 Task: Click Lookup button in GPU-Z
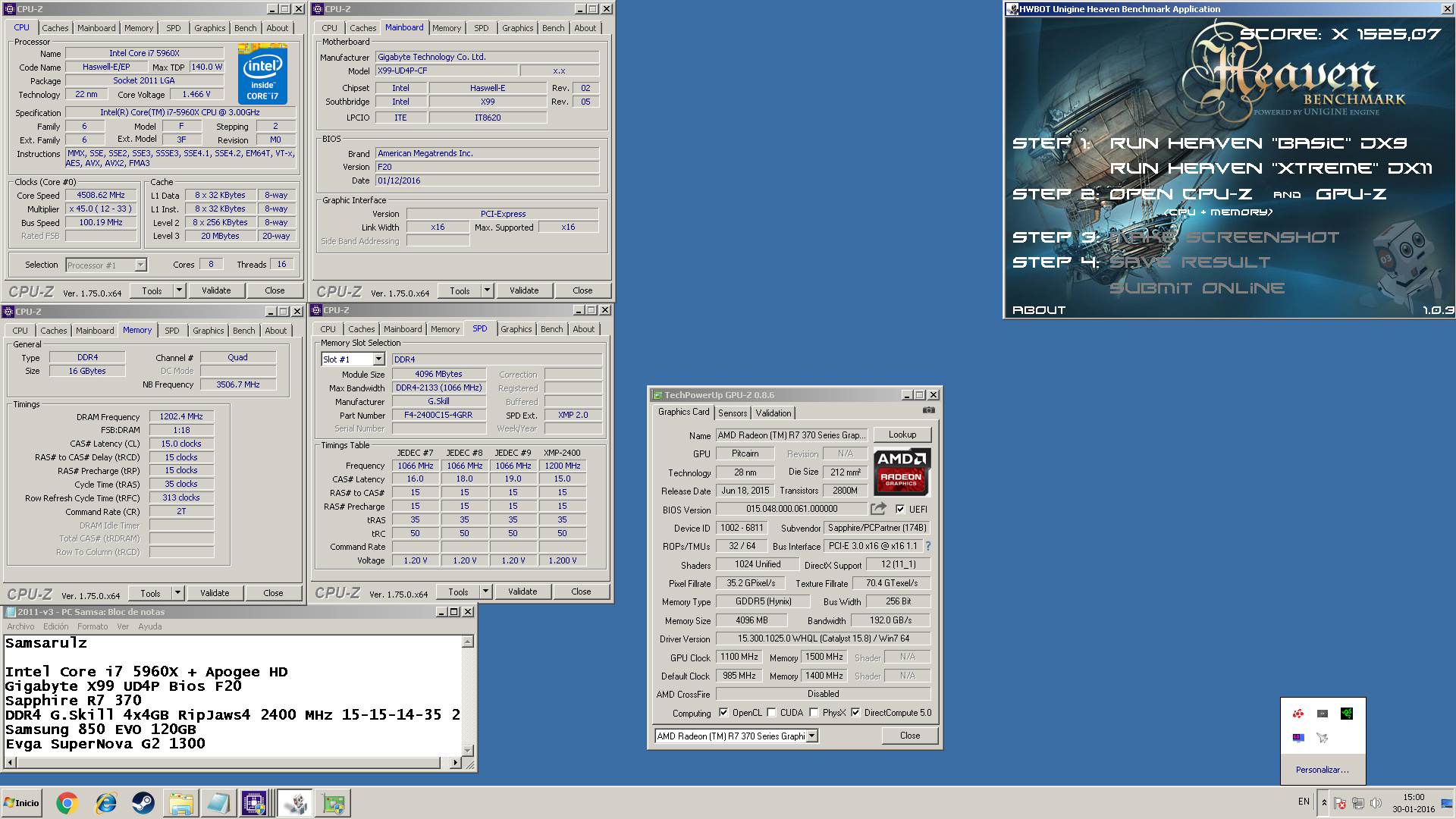pos(902,435)
